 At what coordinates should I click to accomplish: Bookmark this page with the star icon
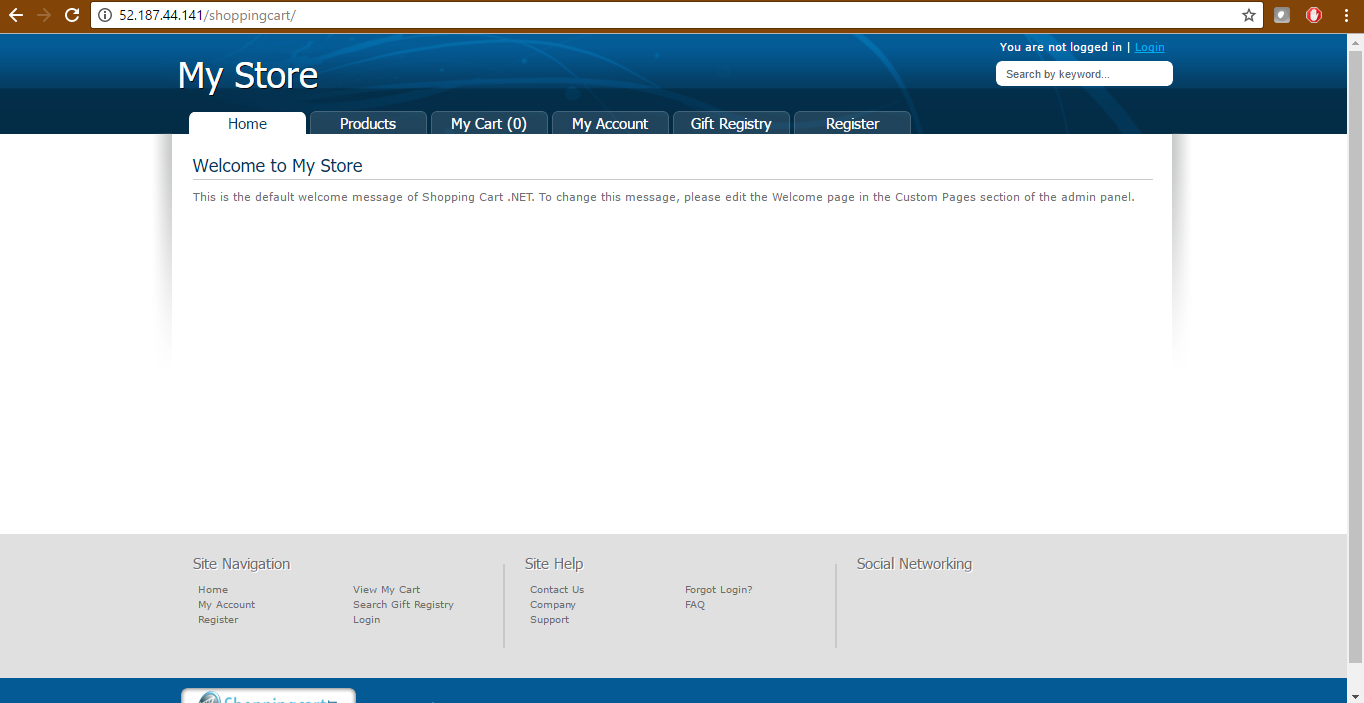click(1248, 15)
